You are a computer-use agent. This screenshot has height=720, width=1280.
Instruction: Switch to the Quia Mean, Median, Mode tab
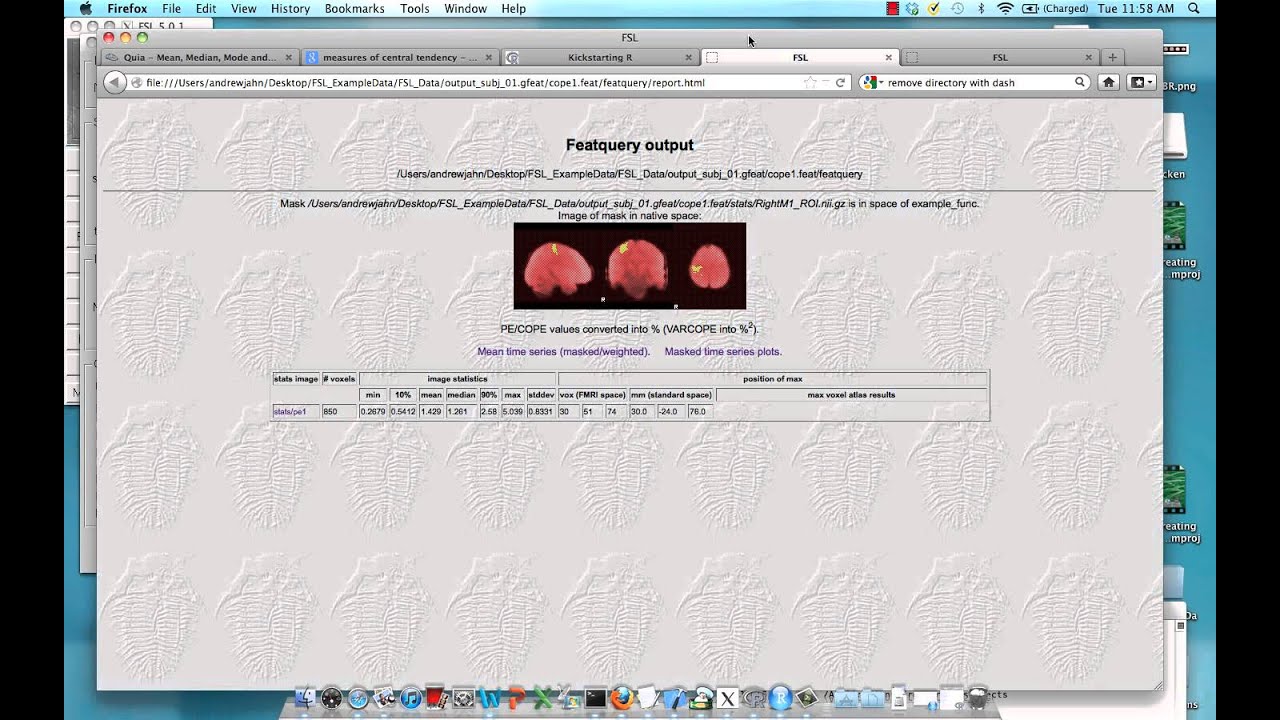pyautogui.click(x=199, y=57)
